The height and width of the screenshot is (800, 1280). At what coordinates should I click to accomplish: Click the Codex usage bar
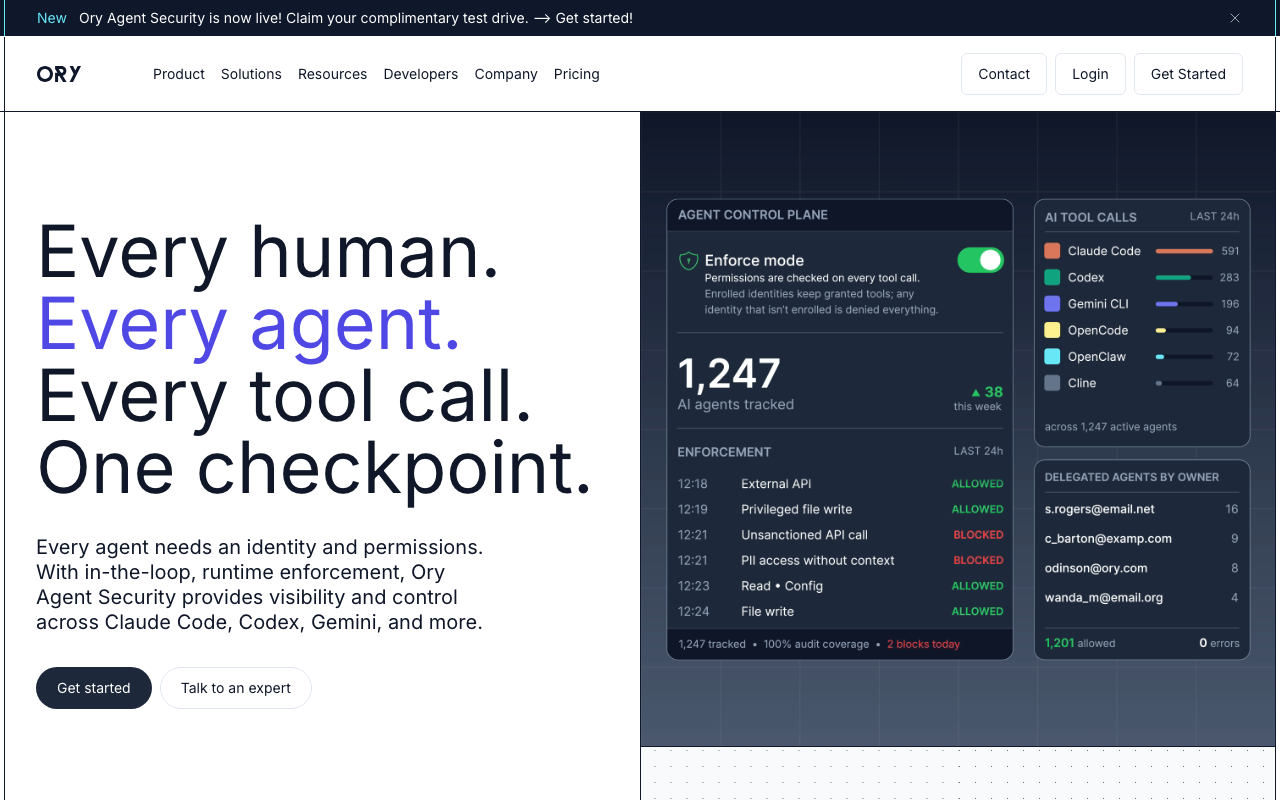click(x=1184, y=277)
